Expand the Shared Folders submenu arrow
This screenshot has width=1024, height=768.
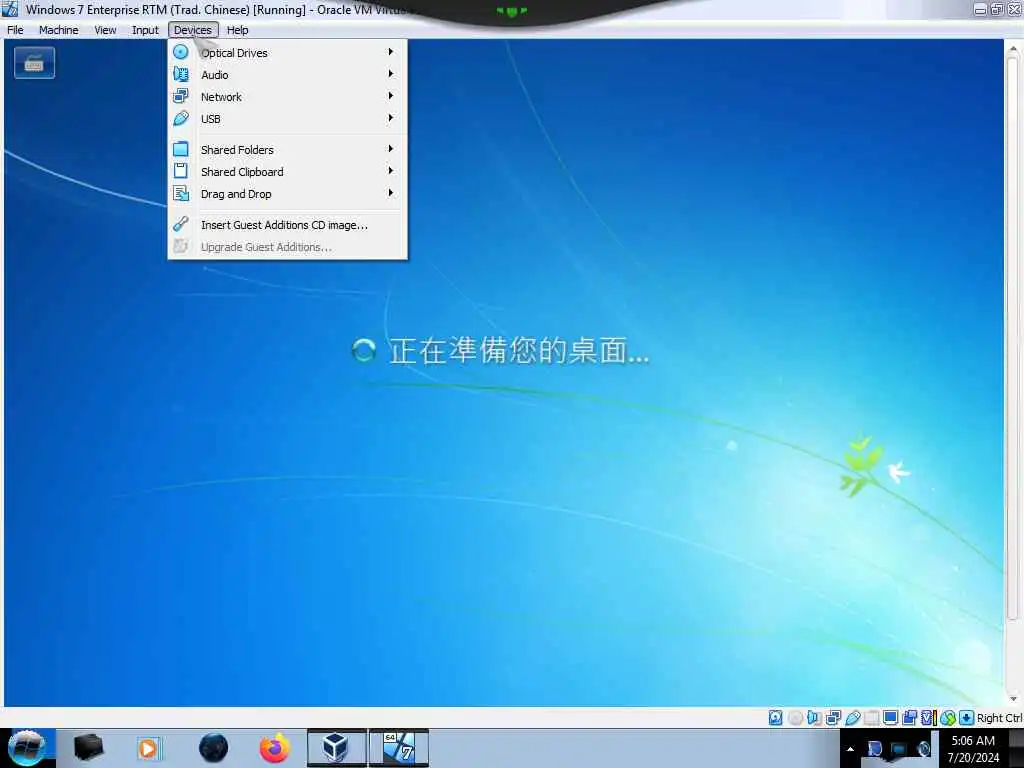pyautogui.click(x=391, y=149)
